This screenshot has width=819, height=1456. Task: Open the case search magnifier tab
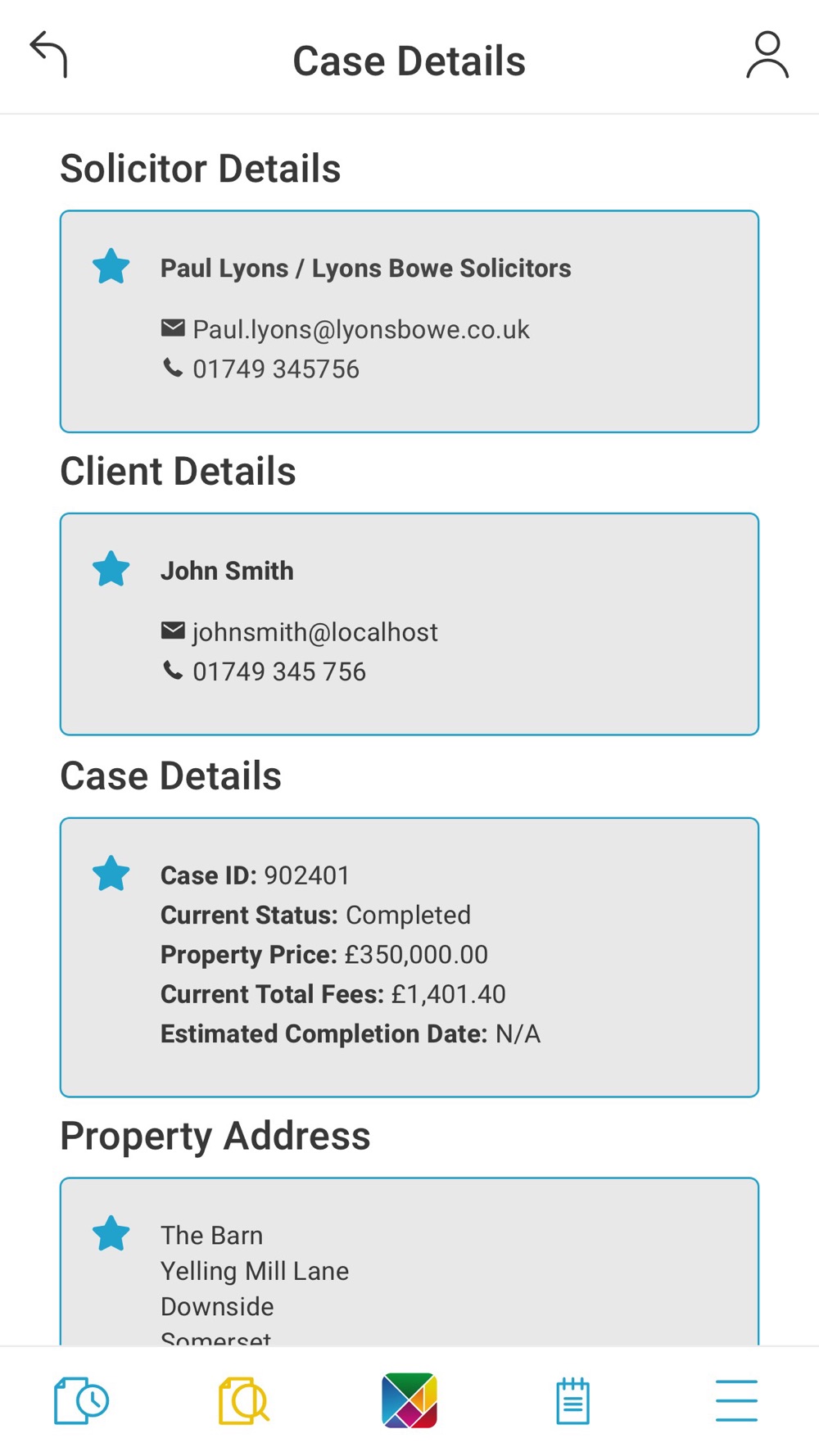244,1401
